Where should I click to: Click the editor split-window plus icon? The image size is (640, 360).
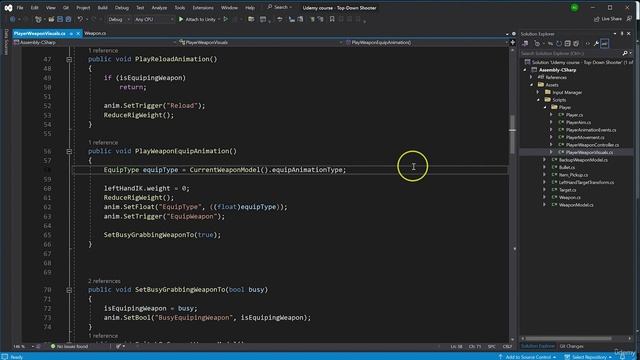click(513, 42)
